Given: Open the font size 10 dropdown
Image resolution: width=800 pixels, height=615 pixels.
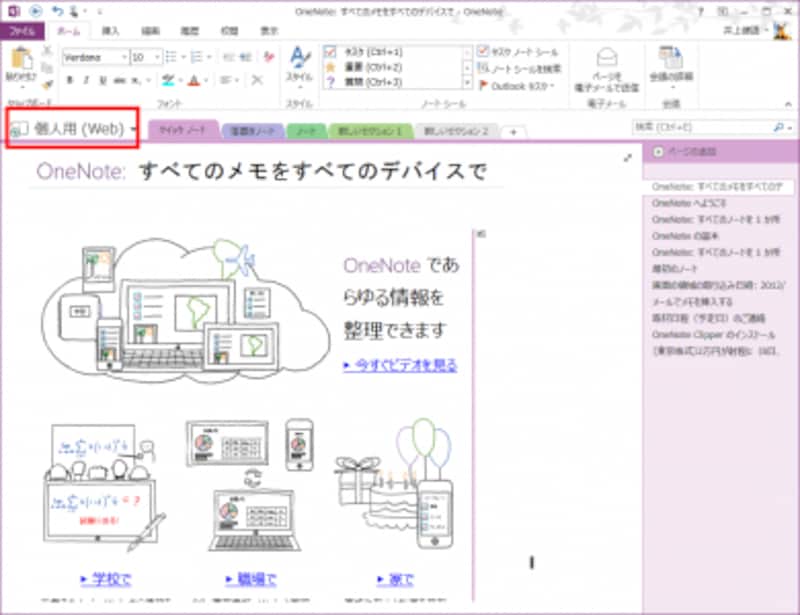Looking at the screenshot, I should (x=157, y=57).
